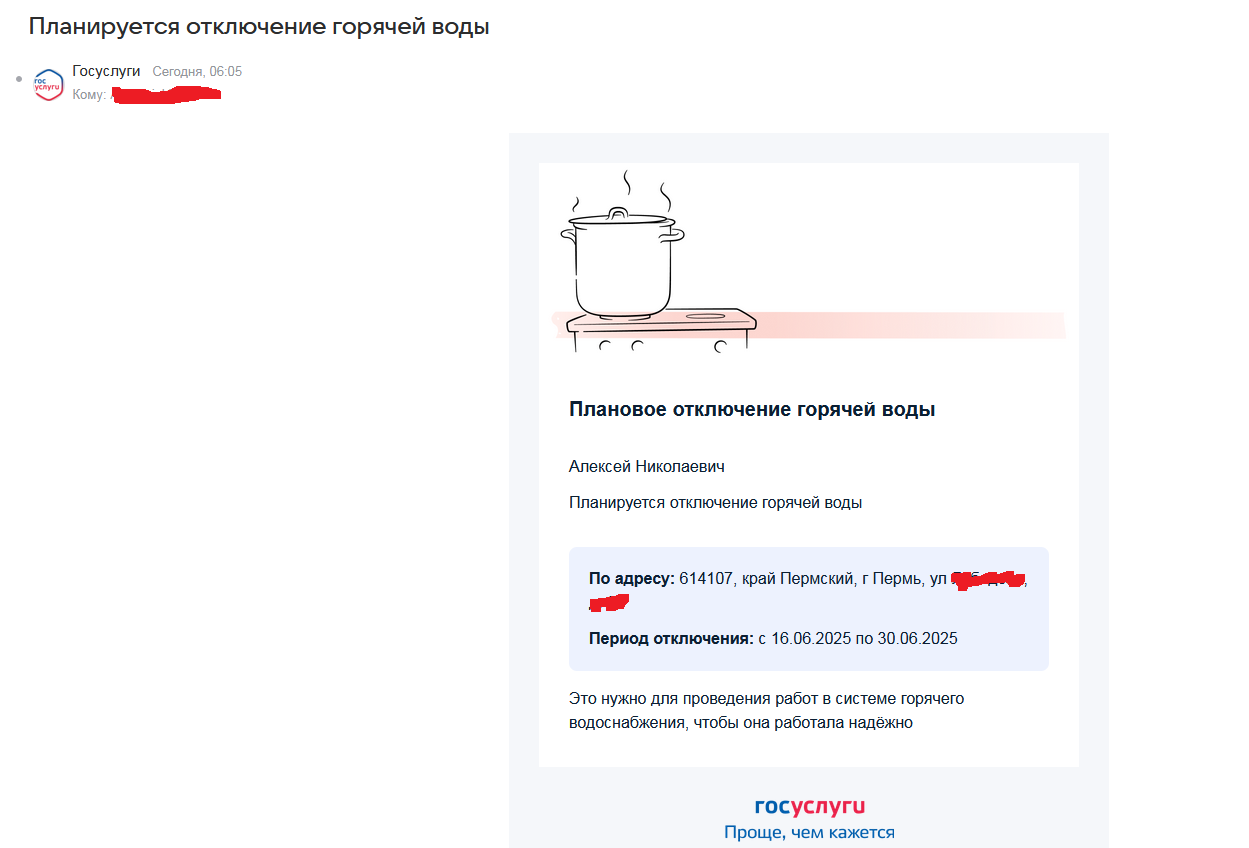The image size is (1249, 848).
Task: Click body line Планируется отключение горячей воды
Action: pyautogui.click(x=715, y=503)
